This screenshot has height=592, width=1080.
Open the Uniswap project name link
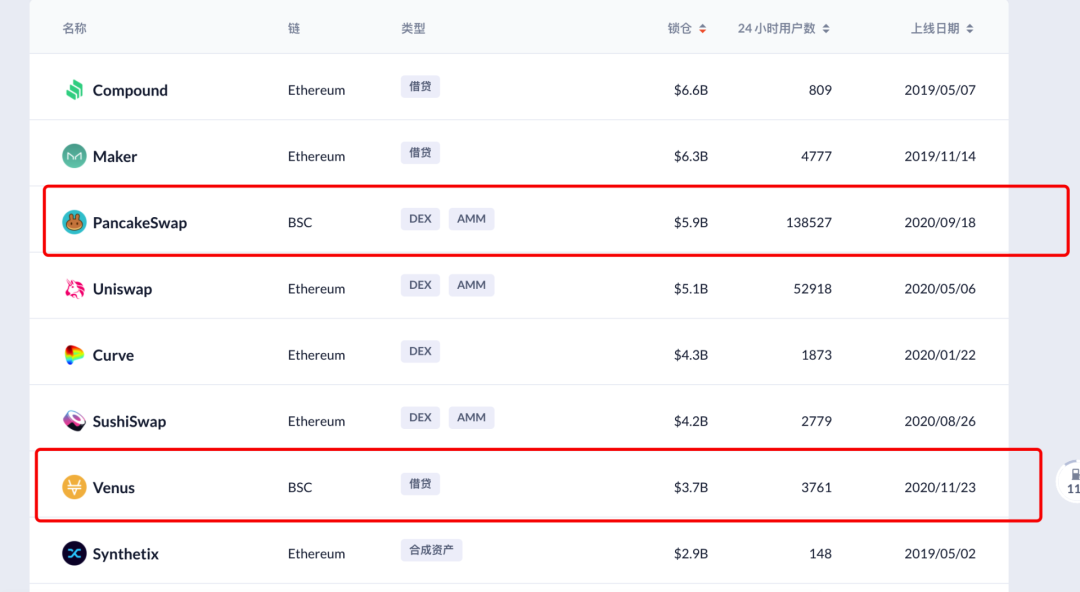coord(122,289)
